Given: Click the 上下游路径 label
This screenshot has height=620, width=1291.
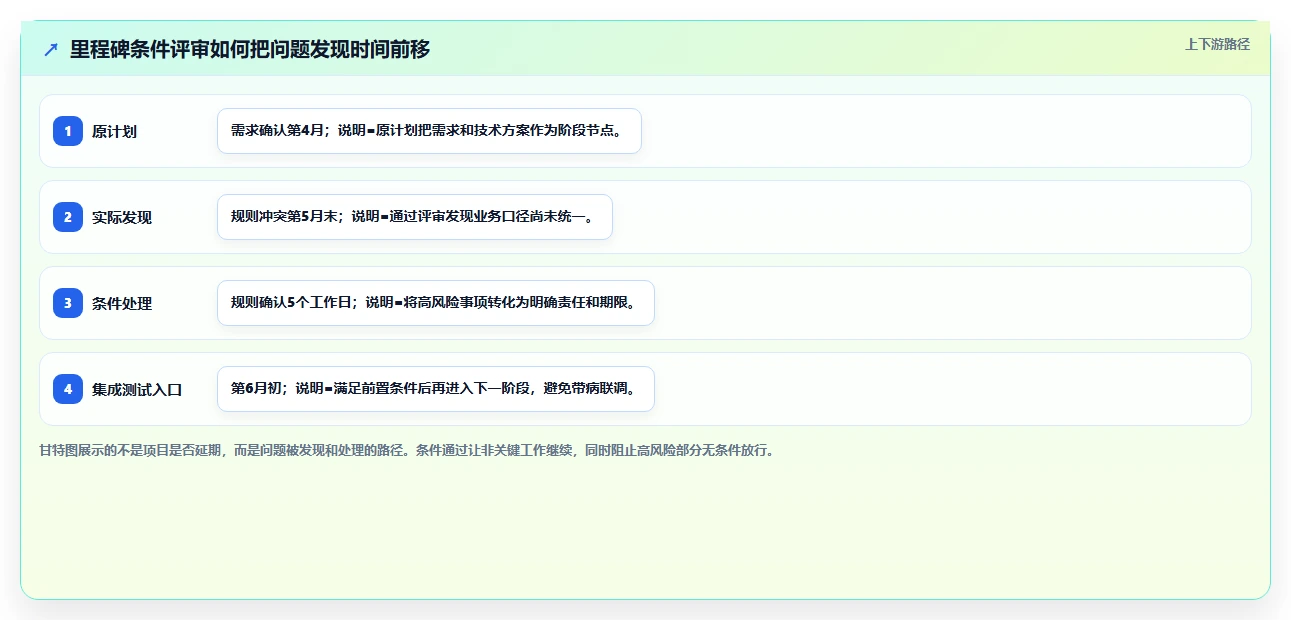Looking at the screenshot, I should click(1217, 44).
